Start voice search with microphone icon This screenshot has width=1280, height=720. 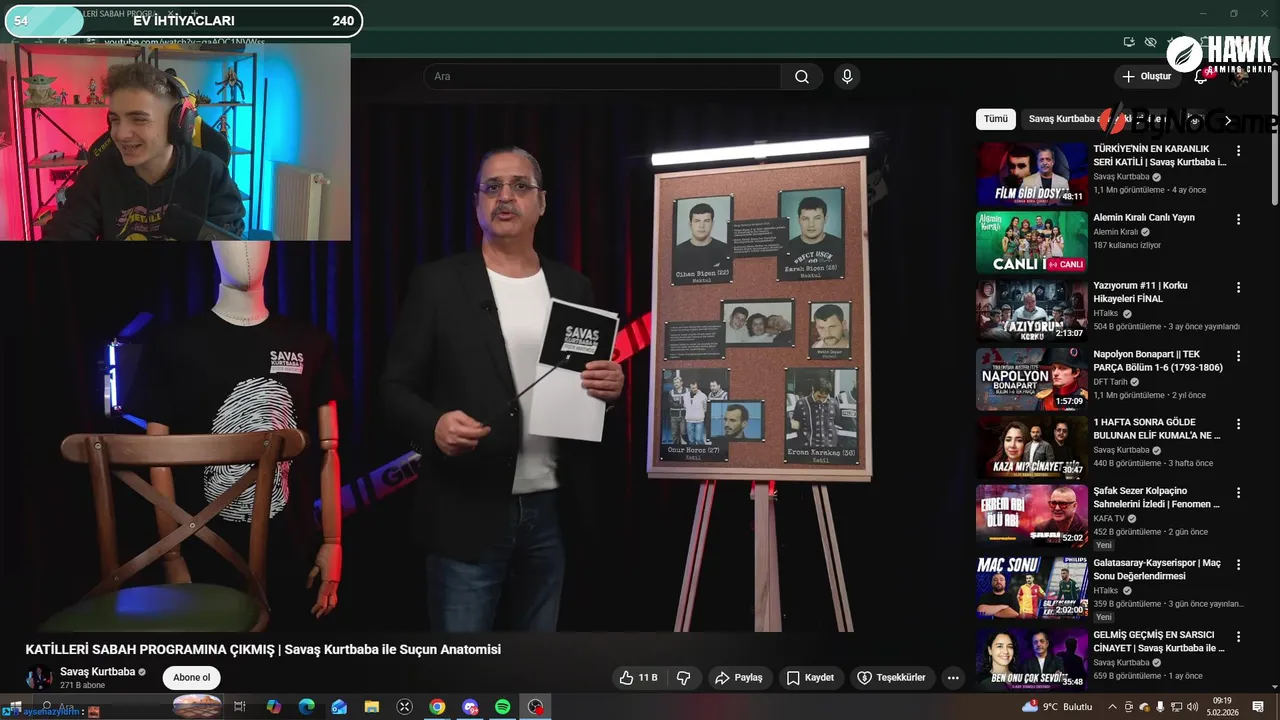(847, 77)
